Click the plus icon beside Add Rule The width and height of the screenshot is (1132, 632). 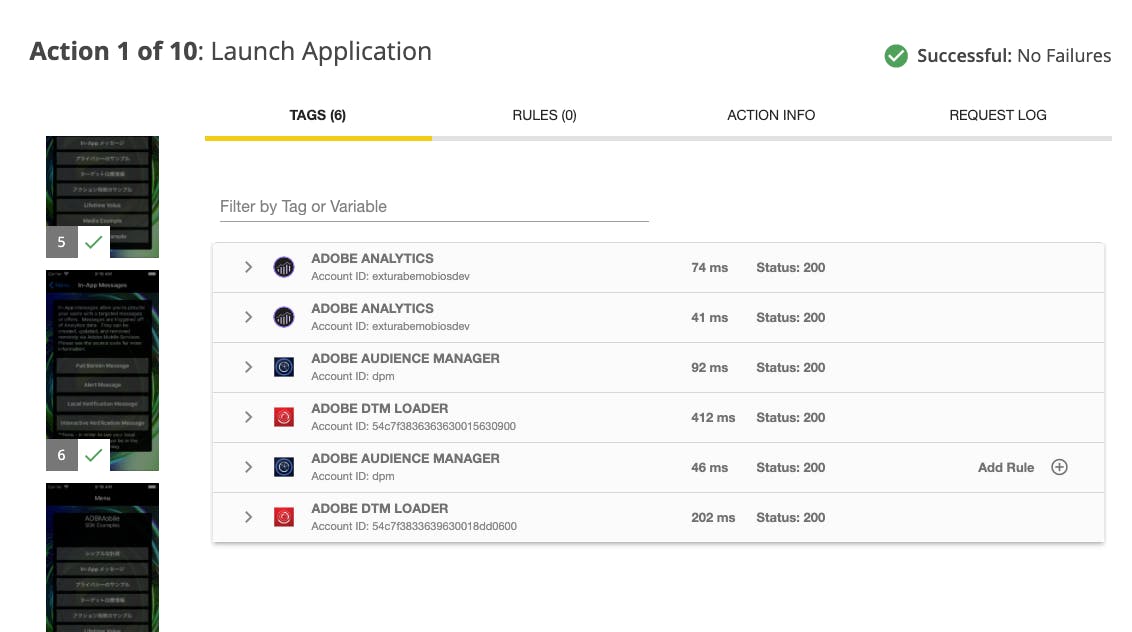point(1059,467)
